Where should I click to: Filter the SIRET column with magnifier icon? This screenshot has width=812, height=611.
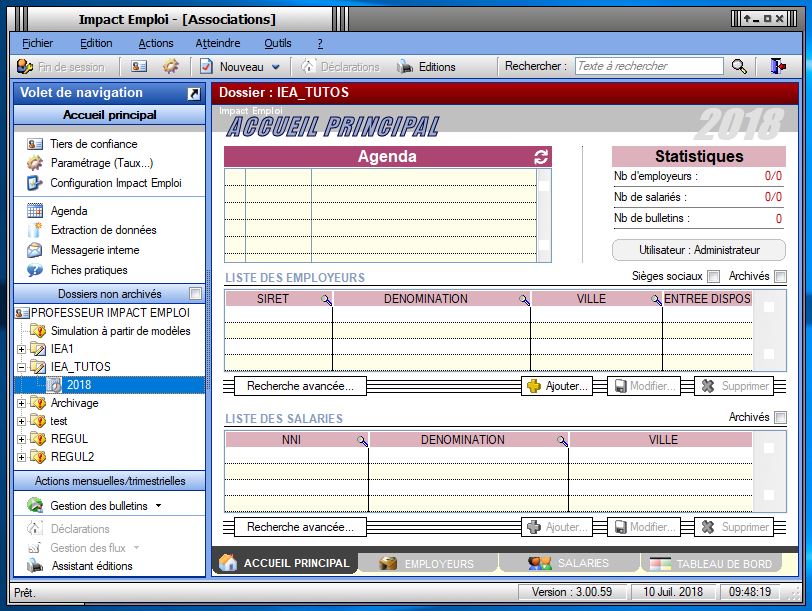[x=326, y=299]
